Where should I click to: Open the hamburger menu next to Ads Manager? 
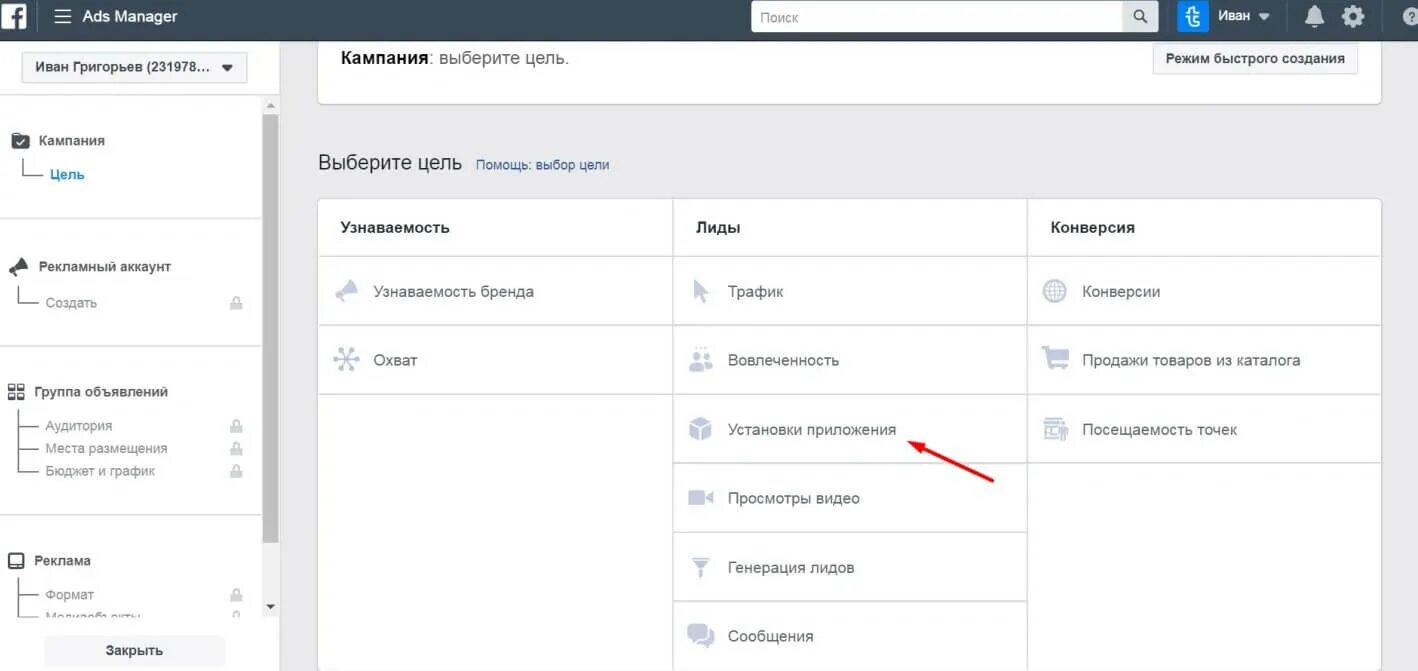coord(63,17)
